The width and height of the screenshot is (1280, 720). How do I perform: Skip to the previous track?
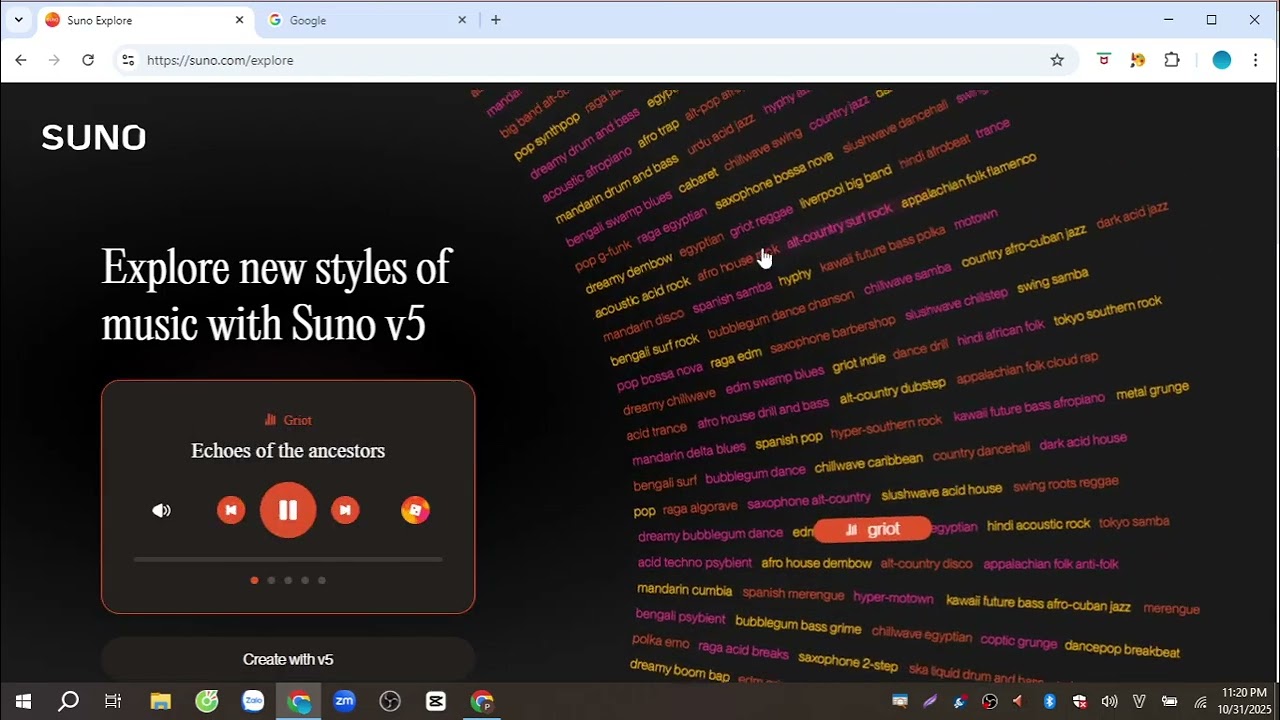231,510
